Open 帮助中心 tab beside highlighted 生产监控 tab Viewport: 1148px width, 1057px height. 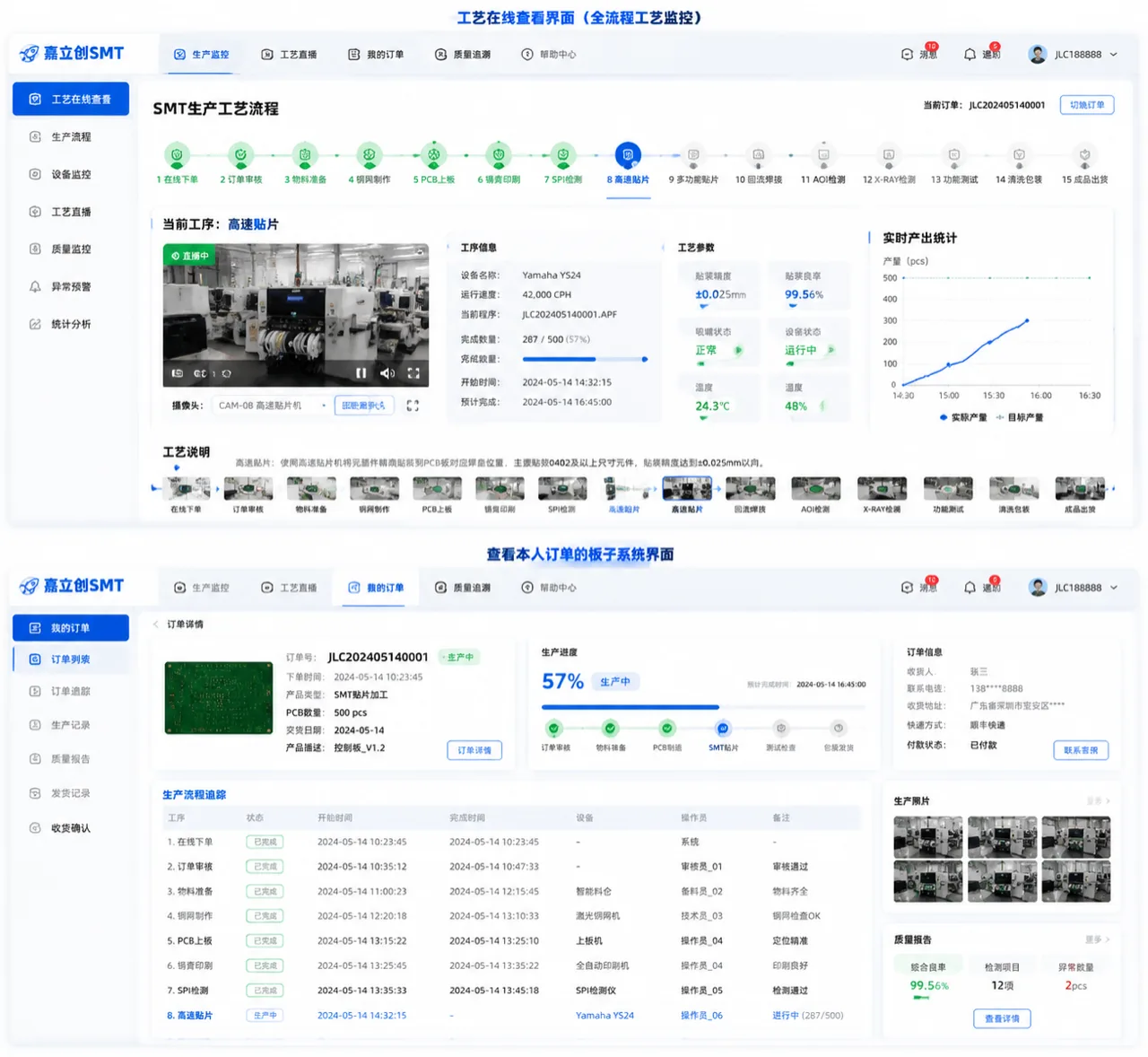[549, 55]
